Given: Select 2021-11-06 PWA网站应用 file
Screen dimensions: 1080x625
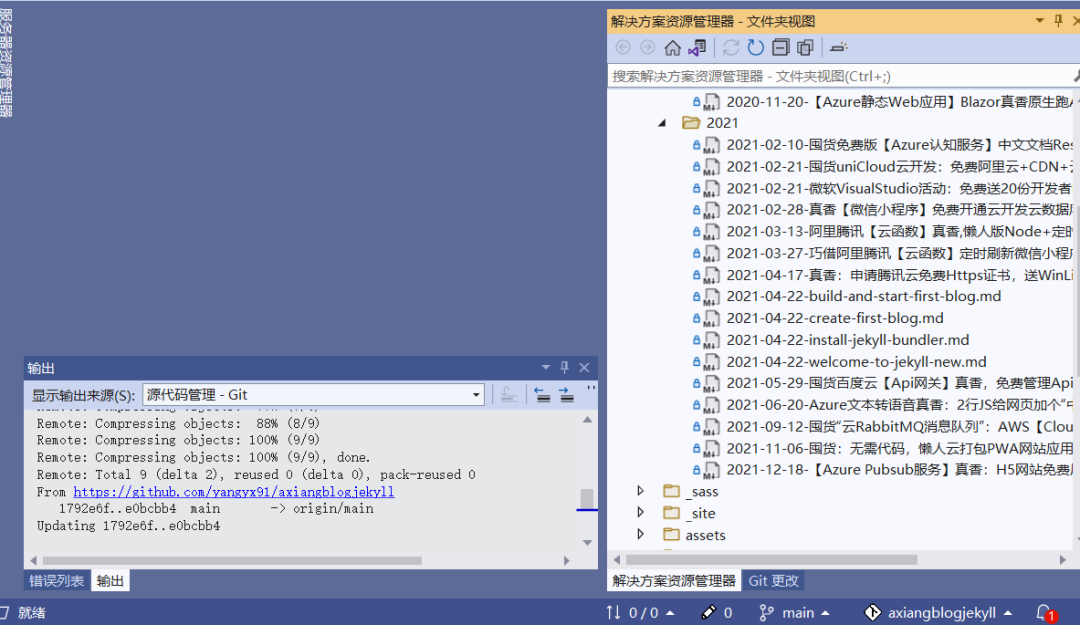Looking at the screenshot, I should click(x=899, y=449).
